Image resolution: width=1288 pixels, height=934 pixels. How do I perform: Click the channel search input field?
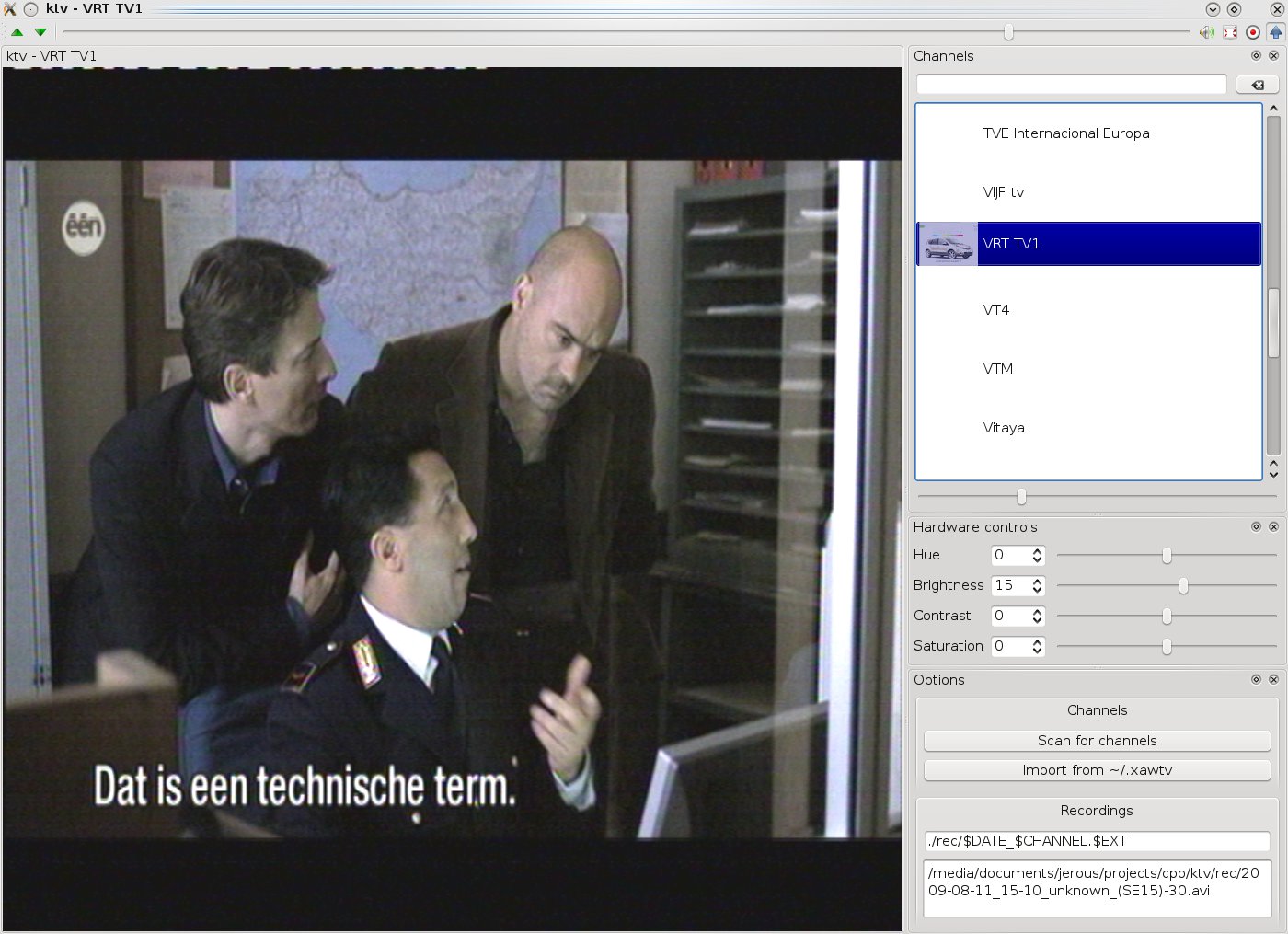(x=1072, y=85)
